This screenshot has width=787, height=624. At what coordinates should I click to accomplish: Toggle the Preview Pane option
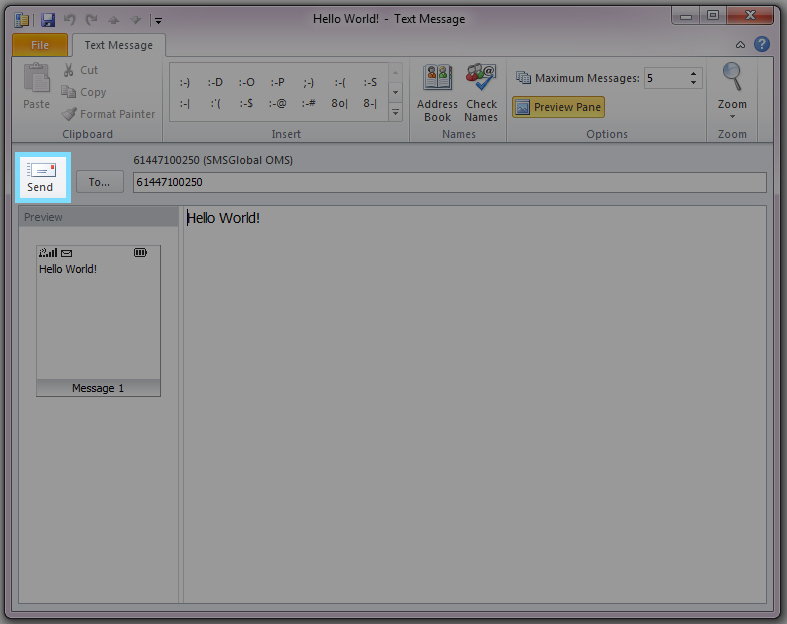pyautogui.click(x=558, y=107)
